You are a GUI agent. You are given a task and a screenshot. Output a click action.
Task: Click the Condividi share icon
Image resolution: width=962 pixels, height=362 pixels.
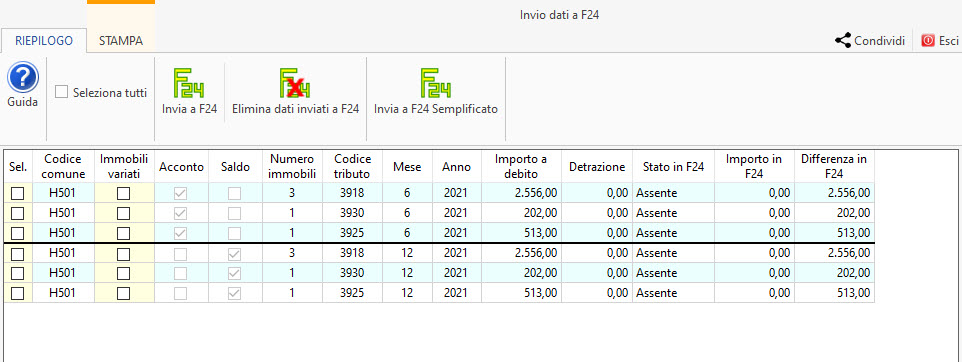[x=843, y=41]
